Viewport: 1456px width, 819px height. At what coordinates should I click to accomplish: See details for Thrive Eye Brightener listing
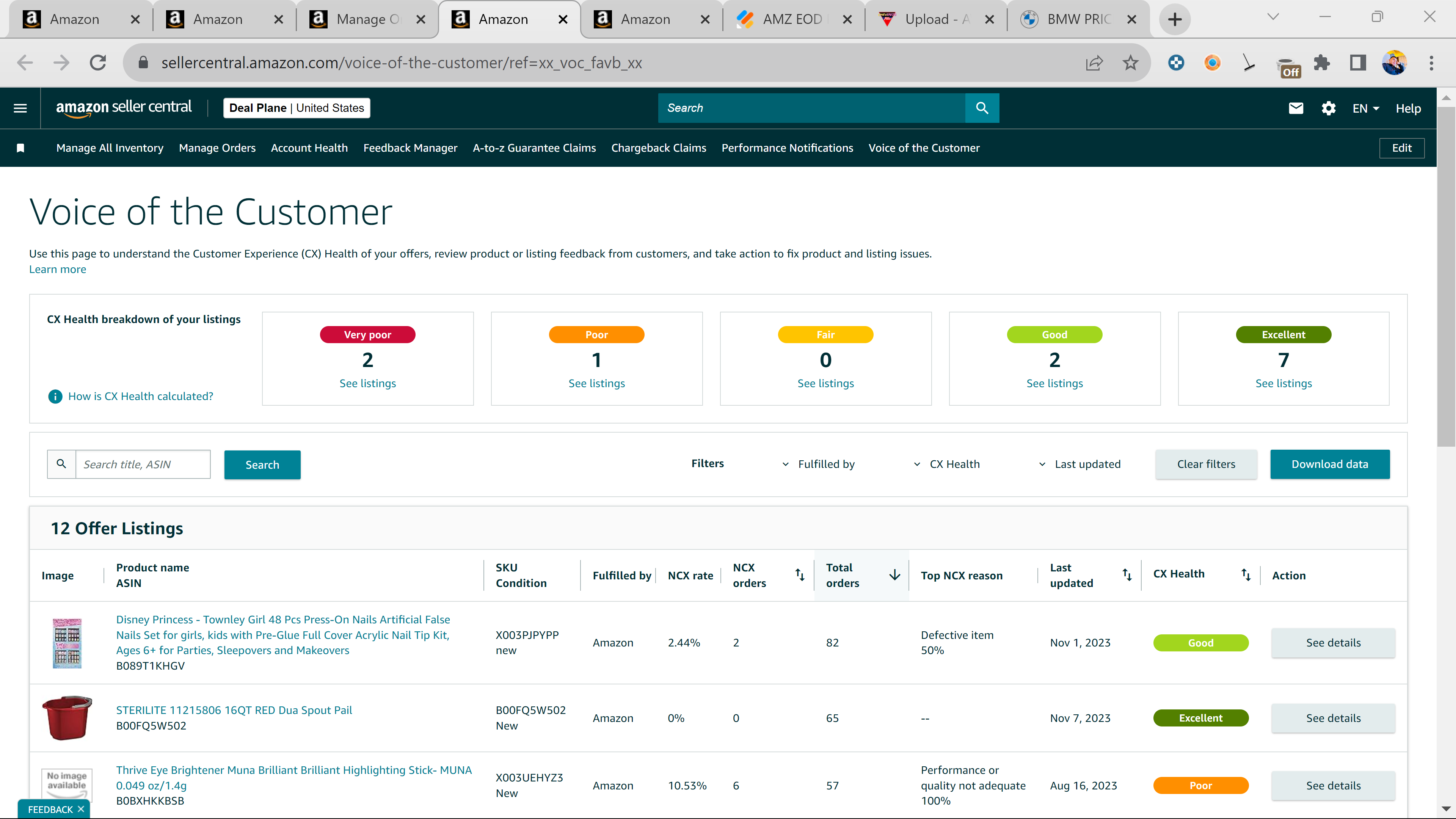click(1334, 786)
